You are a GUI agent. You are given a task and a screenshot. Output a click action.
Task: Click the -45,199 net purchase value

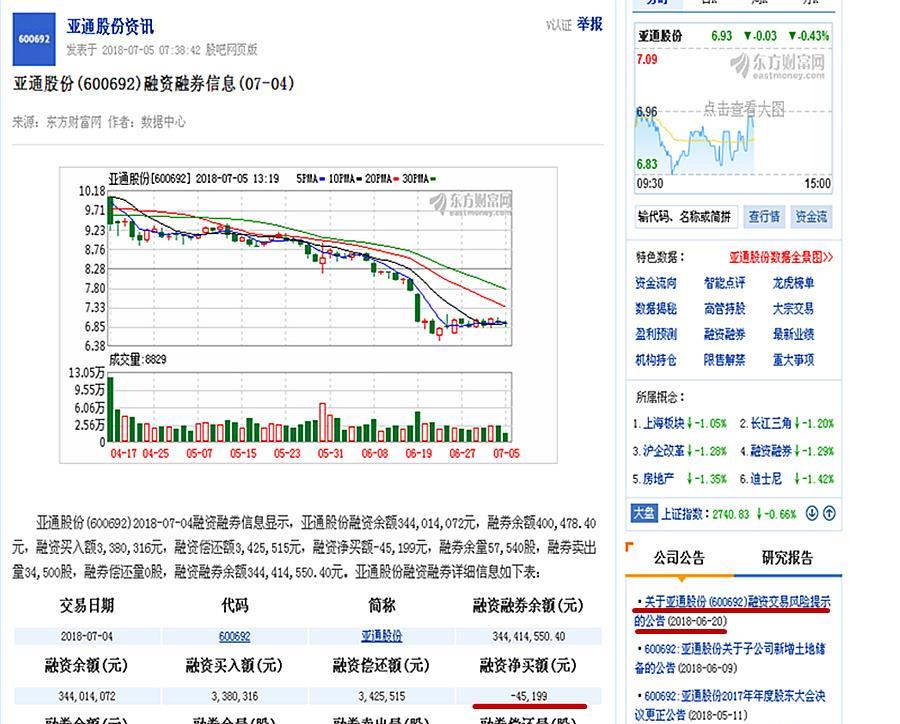tap(529, 696)
